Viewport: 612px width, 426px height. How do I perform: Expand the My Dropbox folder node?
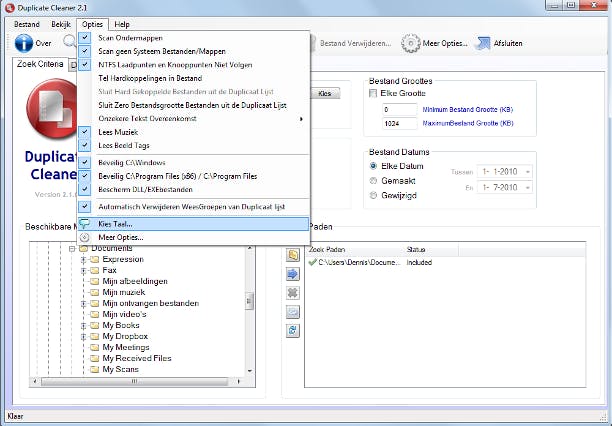pyautogui.click(x=83, y=336)
